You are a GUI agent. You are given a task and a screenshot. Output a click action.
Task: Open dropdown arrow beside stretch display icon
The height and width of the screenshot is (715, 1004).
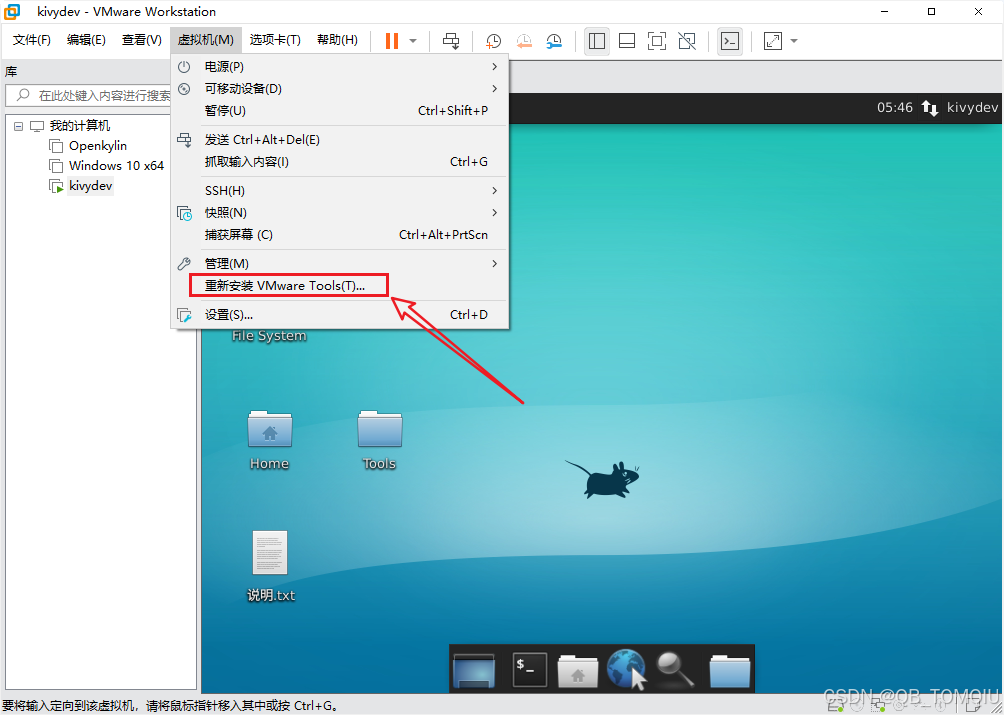[794, 41]
